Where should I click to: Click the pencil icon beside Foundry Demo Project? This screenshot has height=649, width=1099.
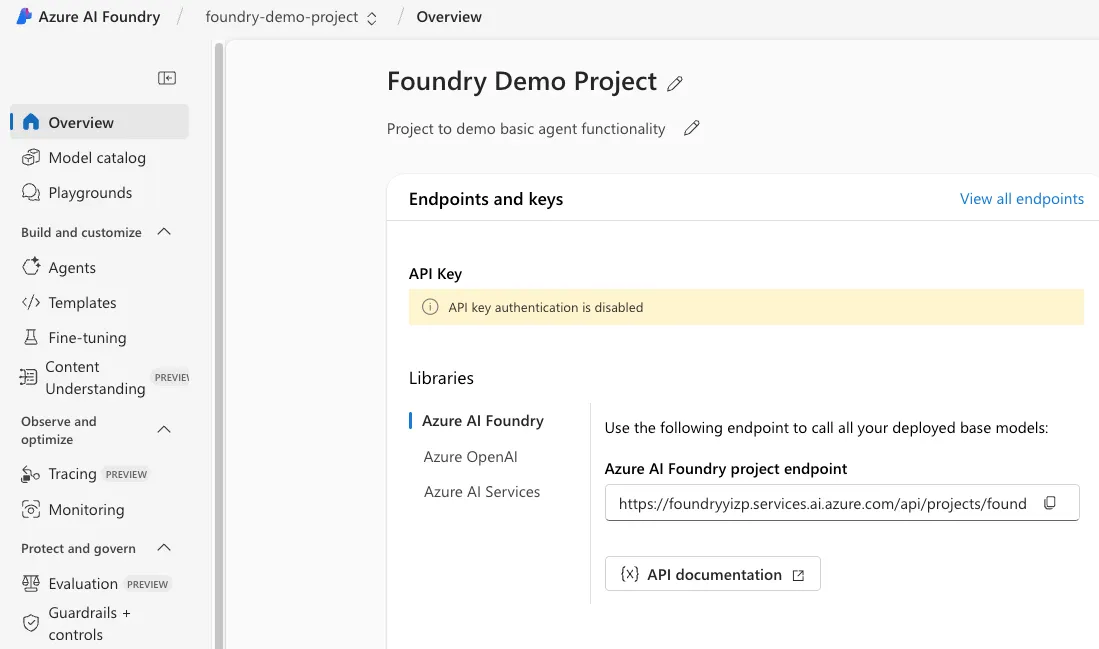(x=675, y=84)
